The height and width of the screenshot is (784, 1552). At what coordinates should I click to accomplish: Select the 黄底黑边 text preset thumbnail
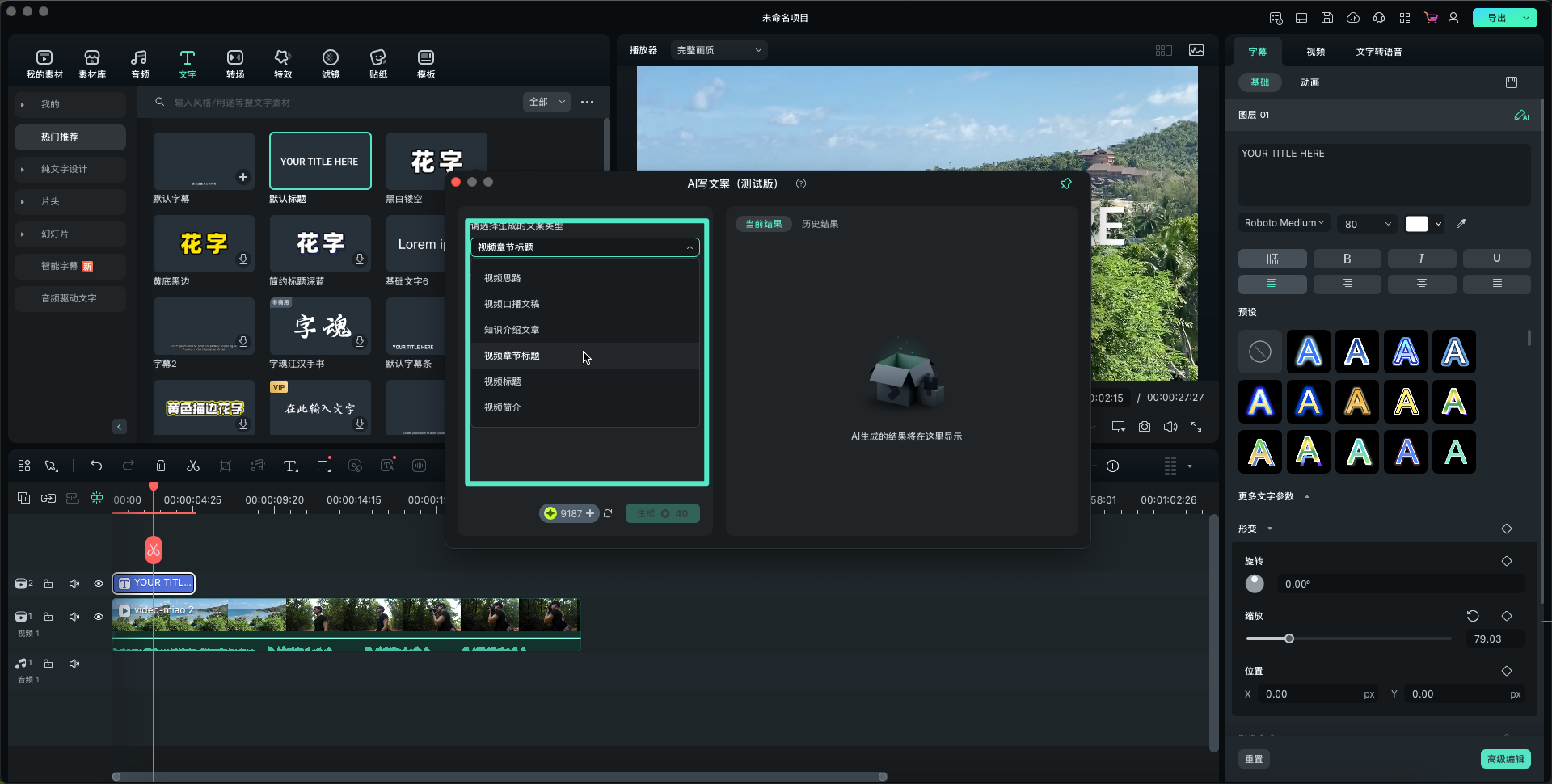[204, 242]
